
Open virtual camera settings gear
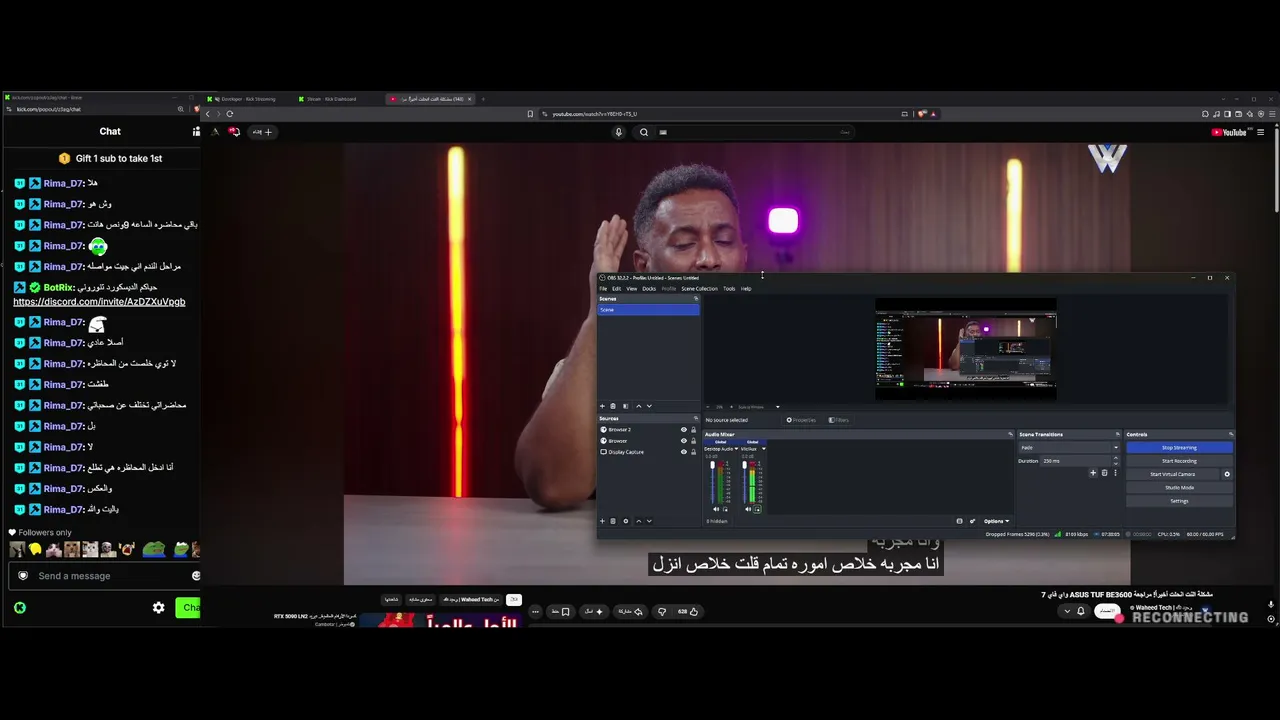pyautogui.click(x=1227, y=474)
